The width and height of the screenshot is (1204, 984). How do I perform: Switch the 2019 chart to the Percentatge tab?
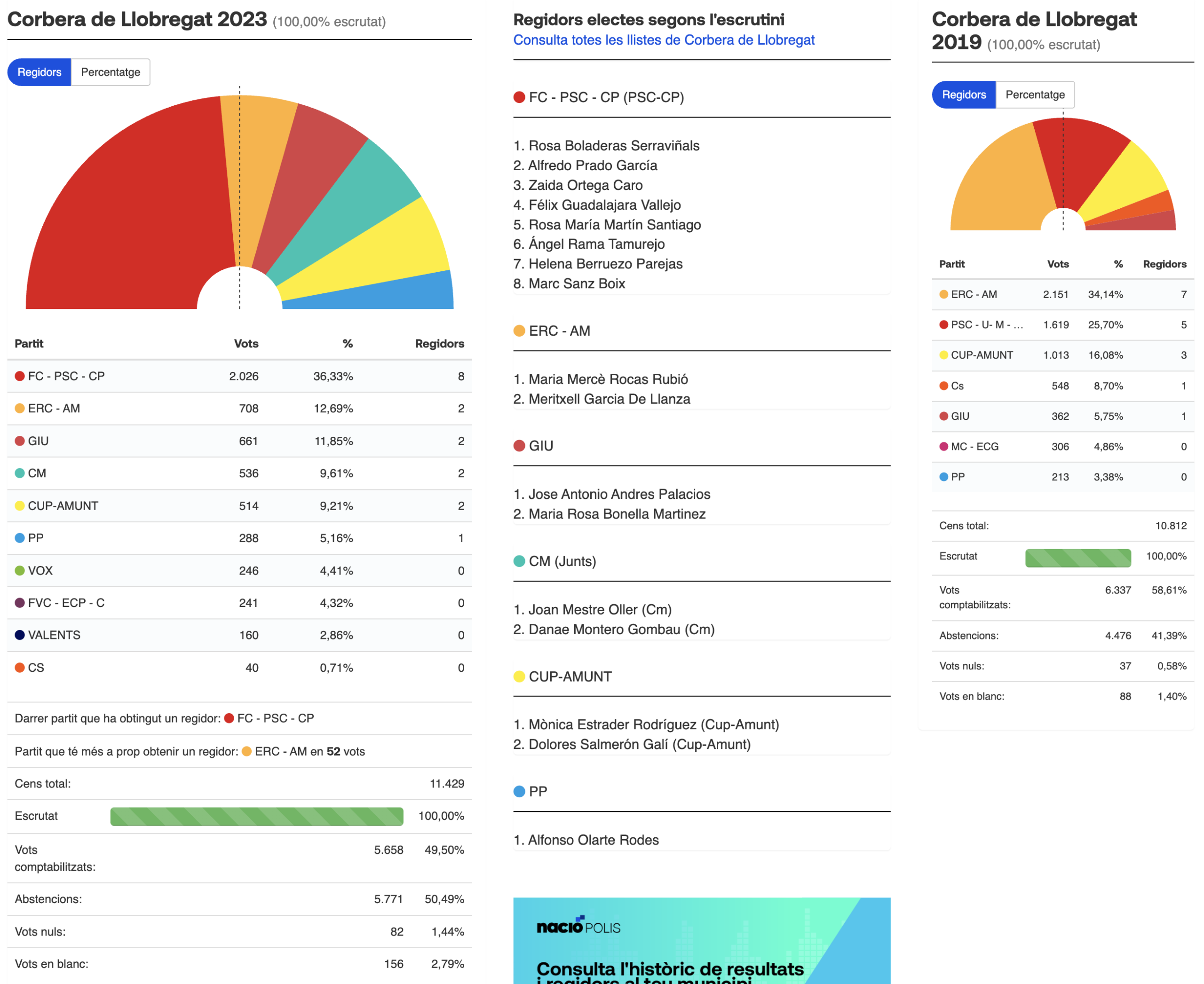tap(1034, 94)
